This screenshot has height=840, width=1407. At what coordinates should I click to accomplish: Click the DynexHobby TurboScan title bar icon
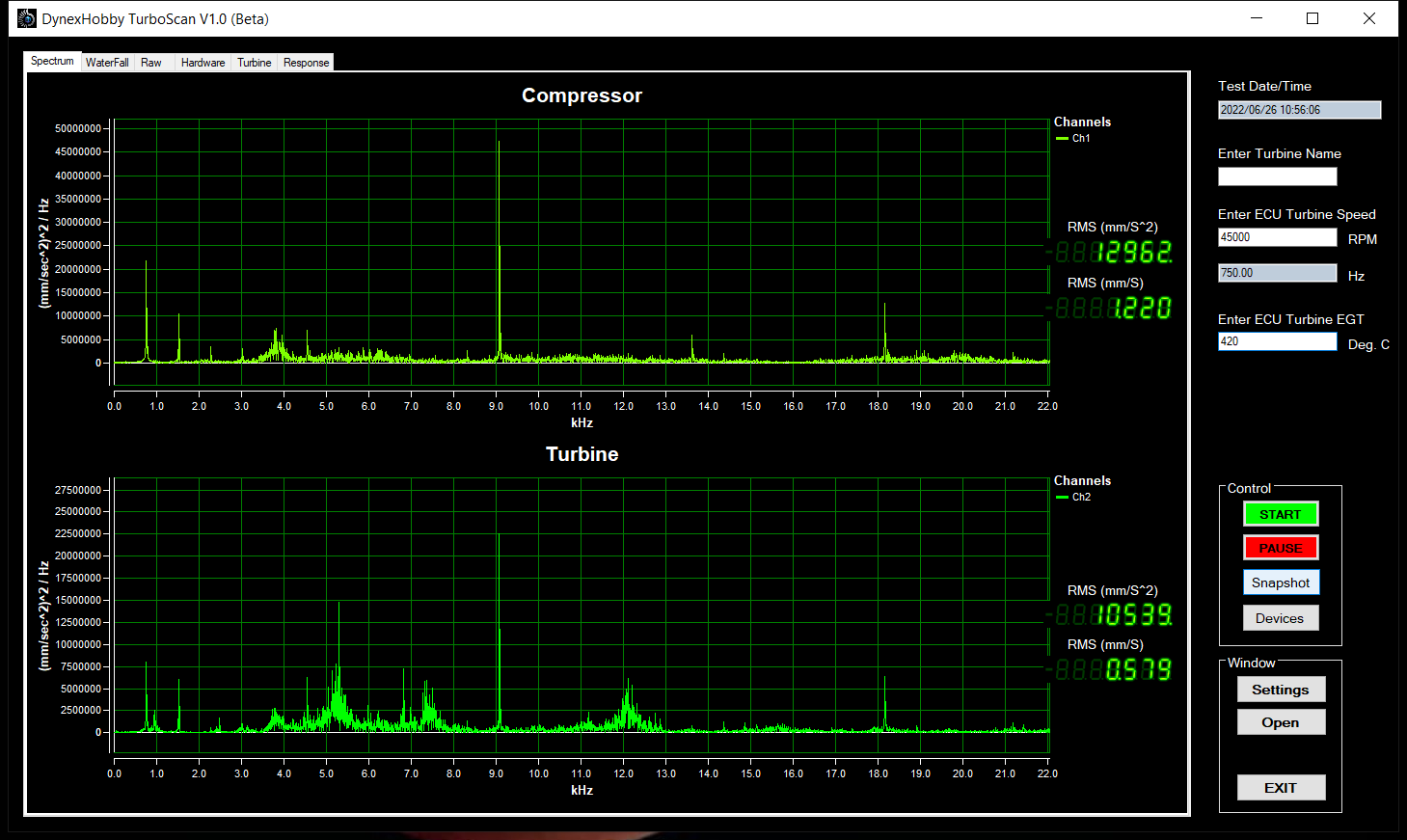pos(26,17)
